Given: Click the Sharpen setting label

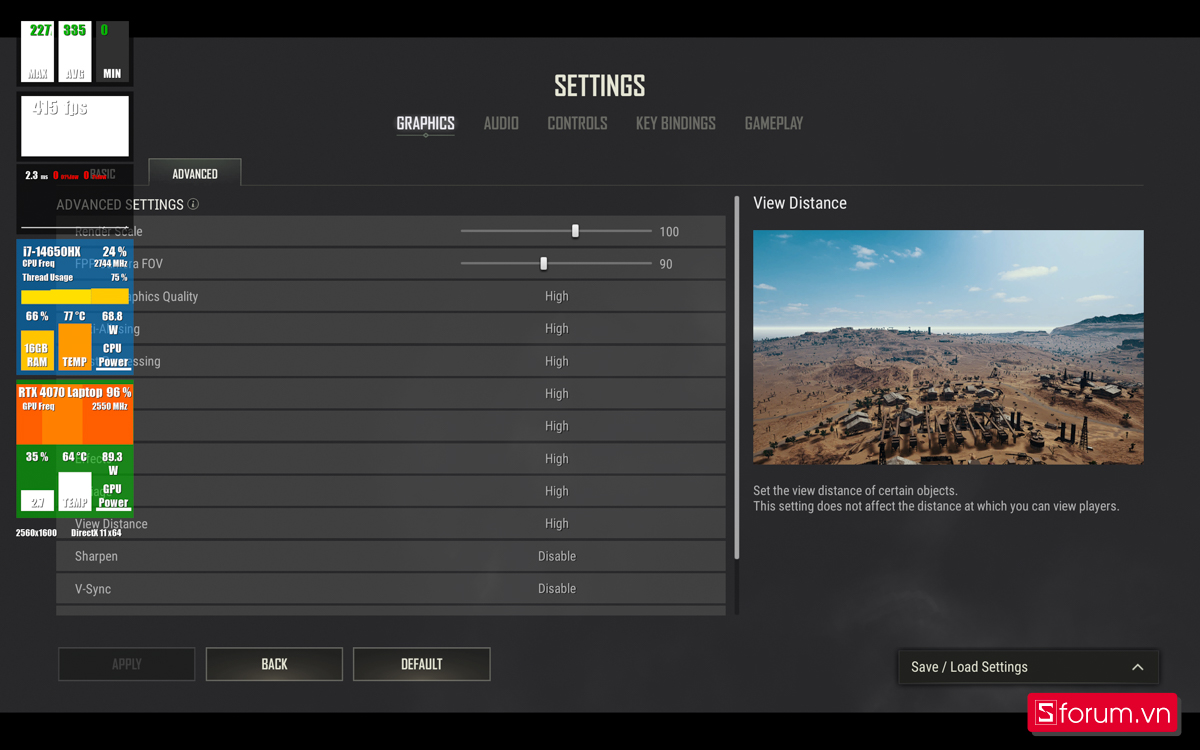Looking at the screenshot, I should click(96, 556).
